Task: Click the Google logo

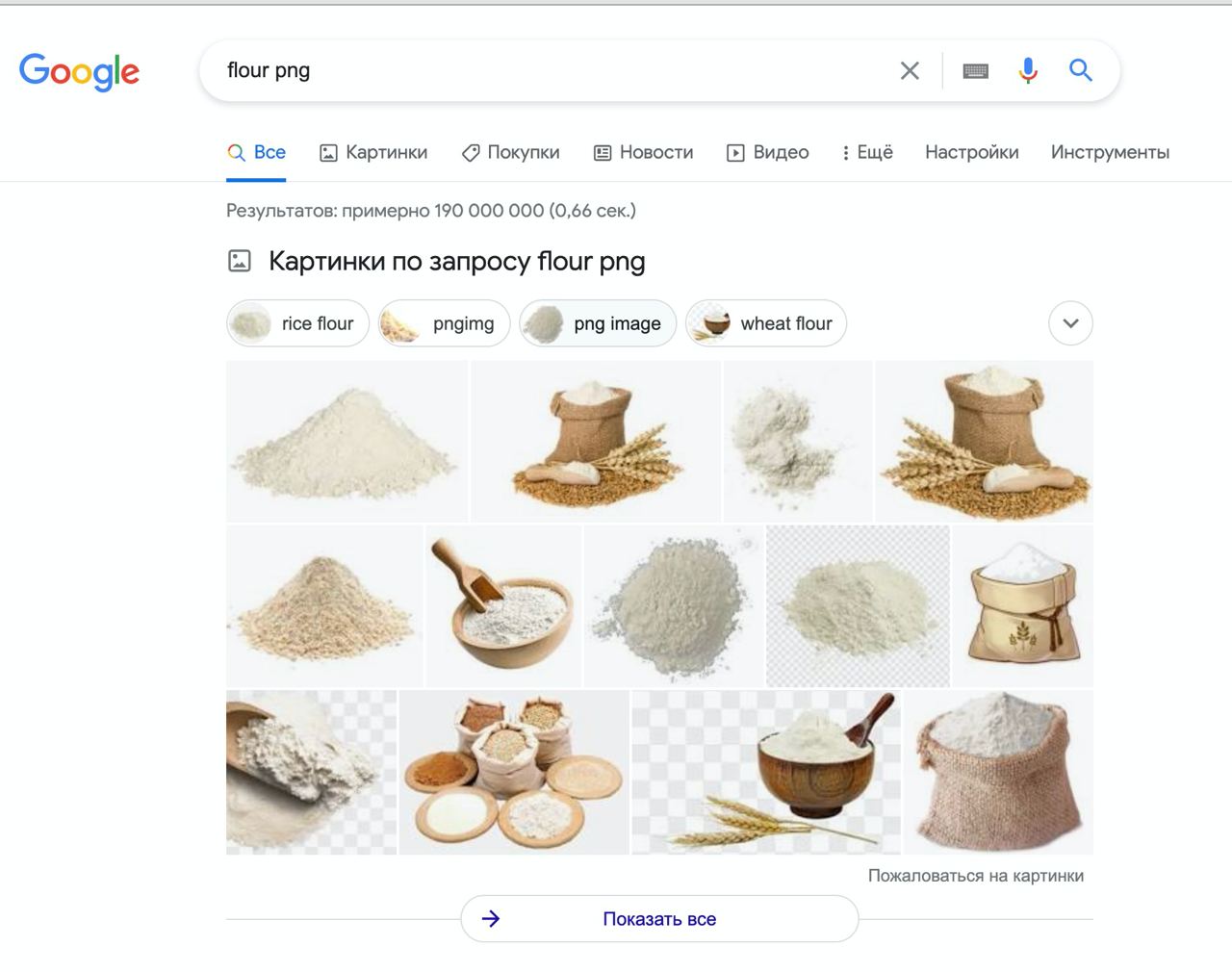Action: click(x=79, y=71)
